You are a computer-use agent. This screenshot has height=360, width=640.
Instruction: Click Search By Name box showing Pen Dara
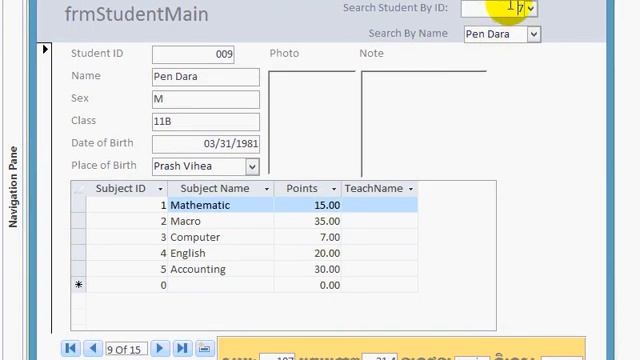(496, 34)
